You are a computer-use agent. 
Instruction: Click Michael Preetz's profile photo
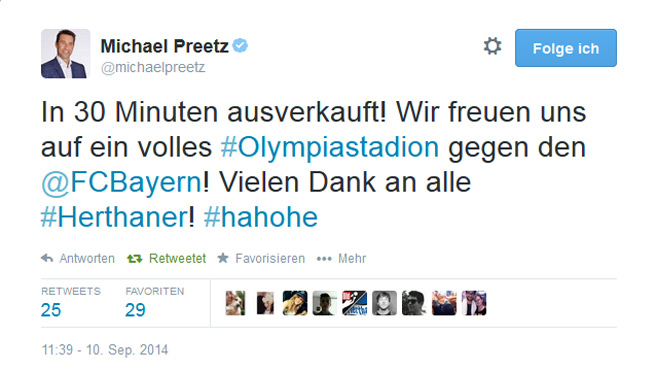[65, 54]
